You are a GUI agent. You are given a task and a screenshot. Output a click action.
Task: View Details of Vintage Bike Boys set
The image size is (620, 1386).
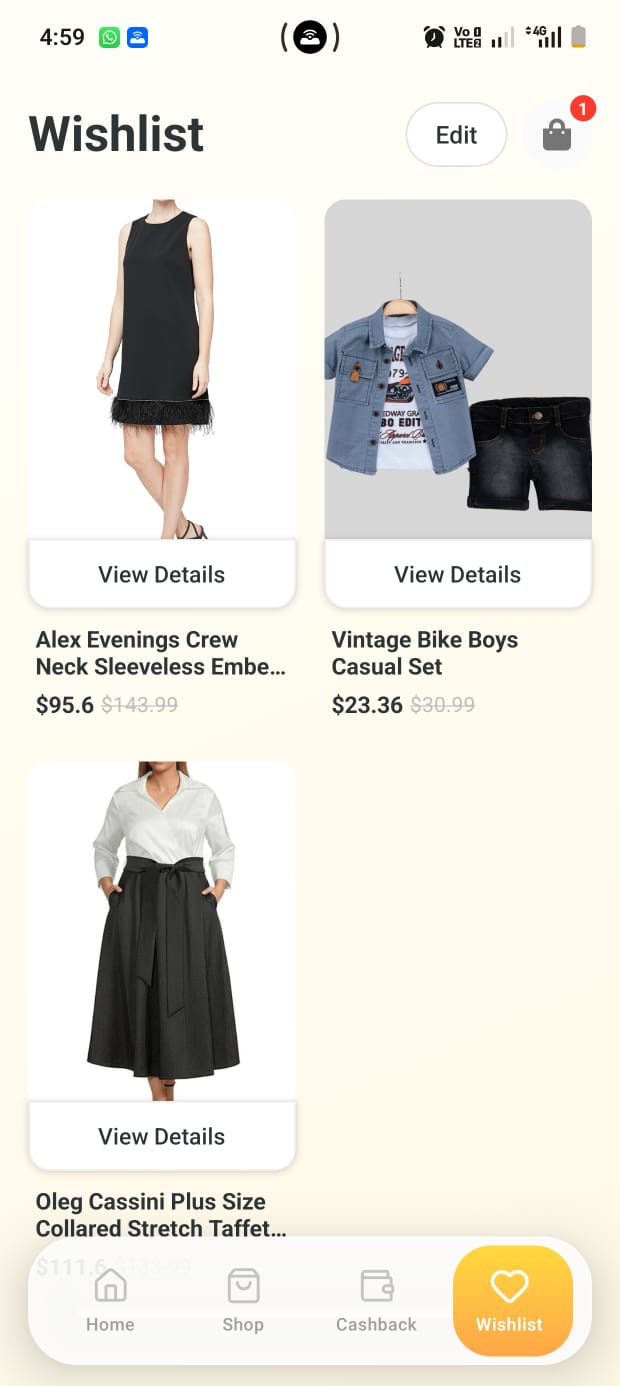[x=458, y=574]
